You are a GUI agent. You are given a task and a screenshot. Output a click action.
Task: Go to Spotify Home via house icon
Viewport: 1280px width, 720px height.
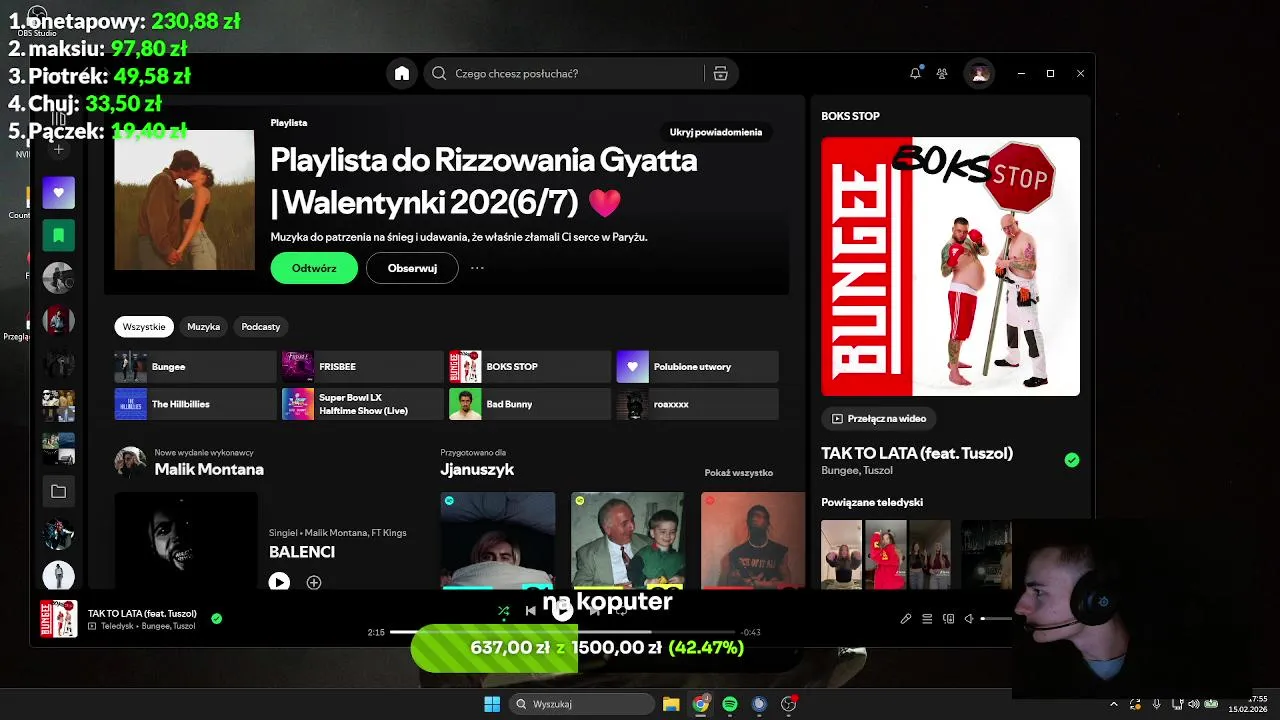coord(402,73)
